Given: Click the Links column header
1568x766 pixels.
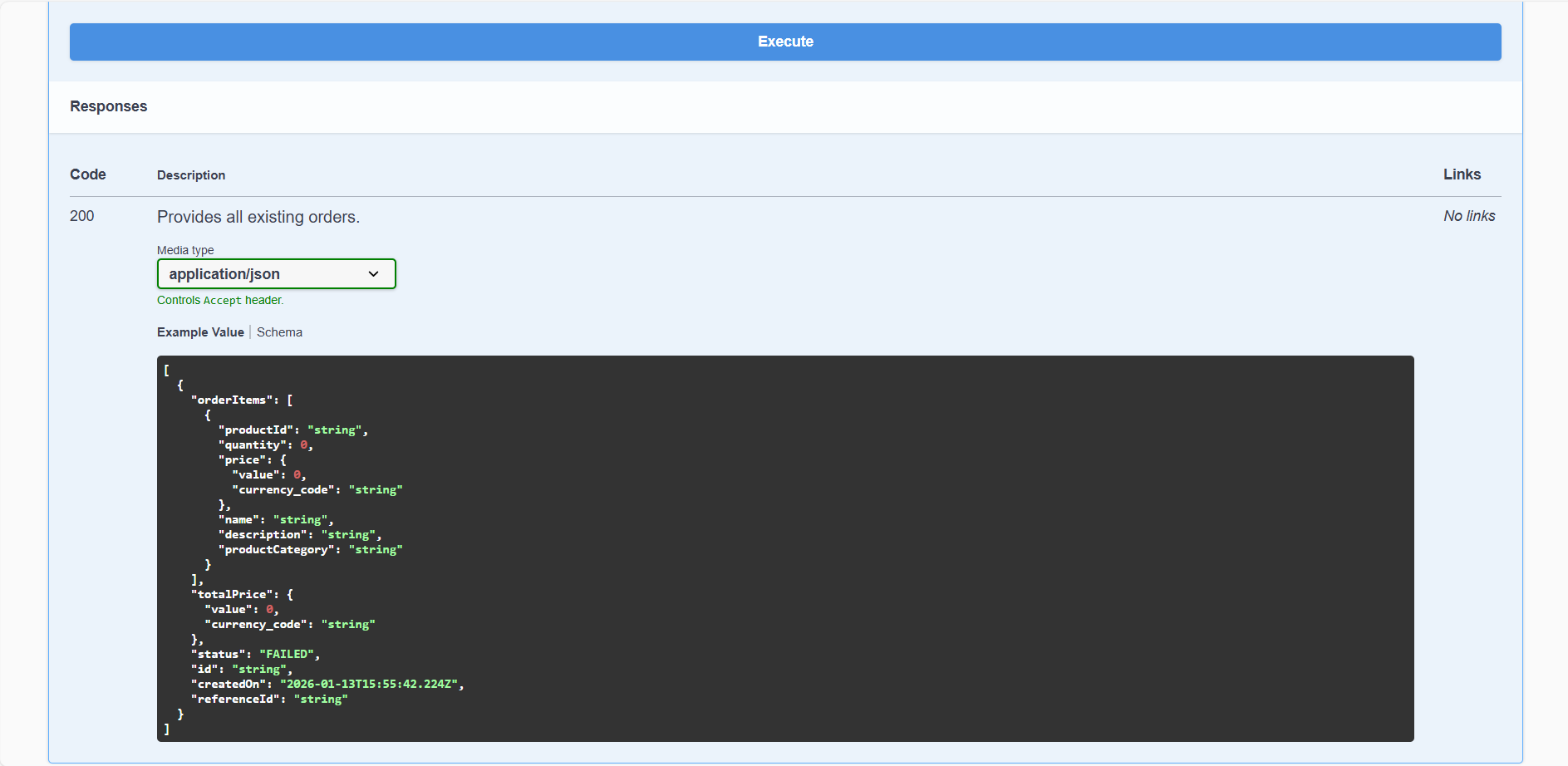Looking at the screenshot, I should 1461,174.
